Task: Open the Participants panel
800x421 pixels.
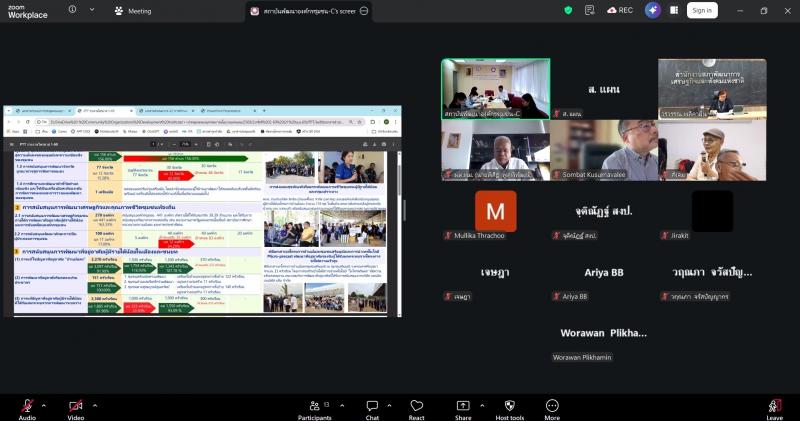Action: tap(314, 409)
